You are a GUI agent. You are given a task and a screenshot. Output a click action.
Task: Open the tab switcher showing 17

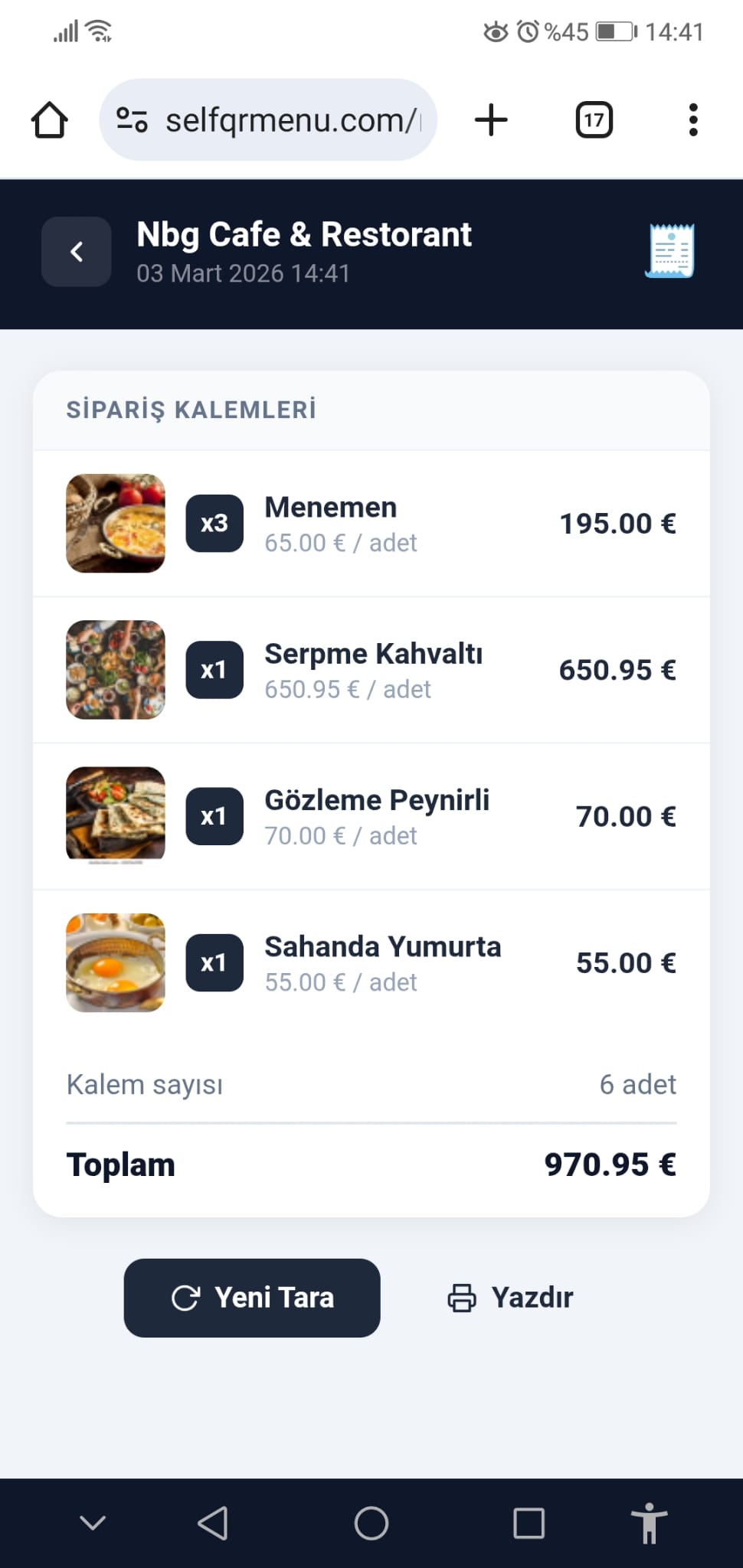594,120
